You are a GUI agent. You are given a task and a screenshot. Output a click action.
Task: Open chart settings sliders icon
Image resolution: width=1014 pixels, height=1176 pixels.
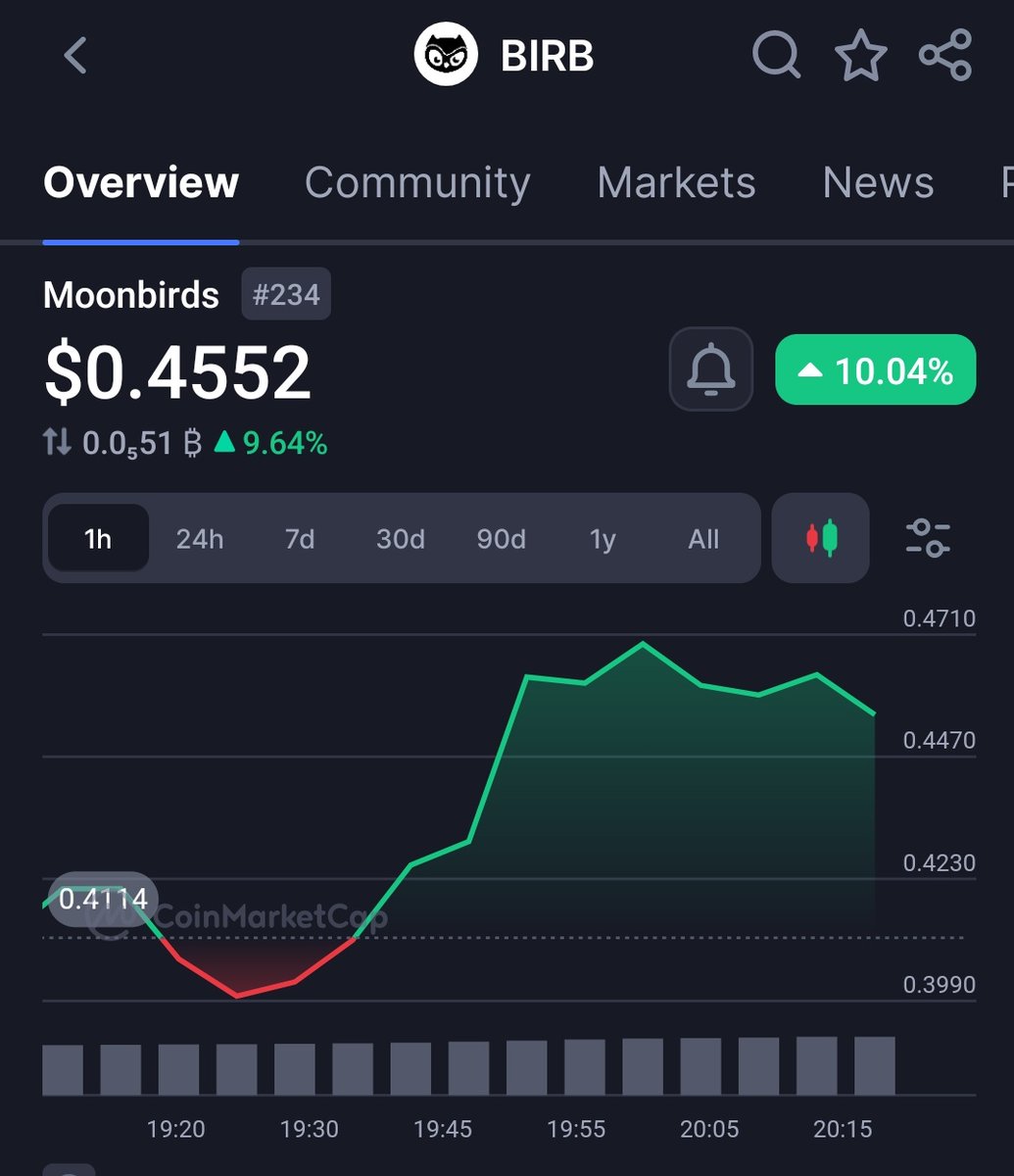pyautogui.click(x=928, y=538)
